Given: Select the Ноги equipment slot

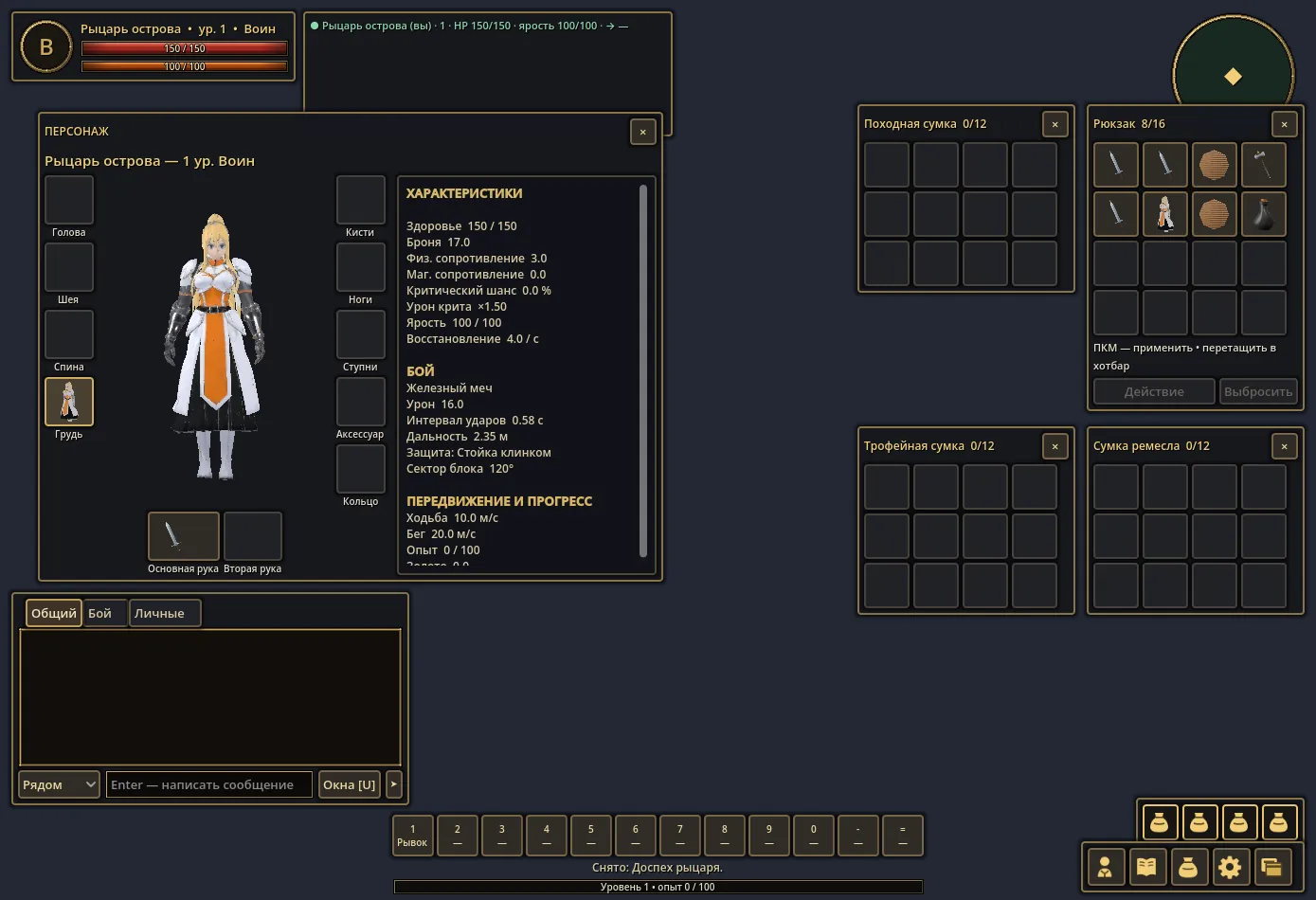Looking at the screenshot, I should 361,267.
